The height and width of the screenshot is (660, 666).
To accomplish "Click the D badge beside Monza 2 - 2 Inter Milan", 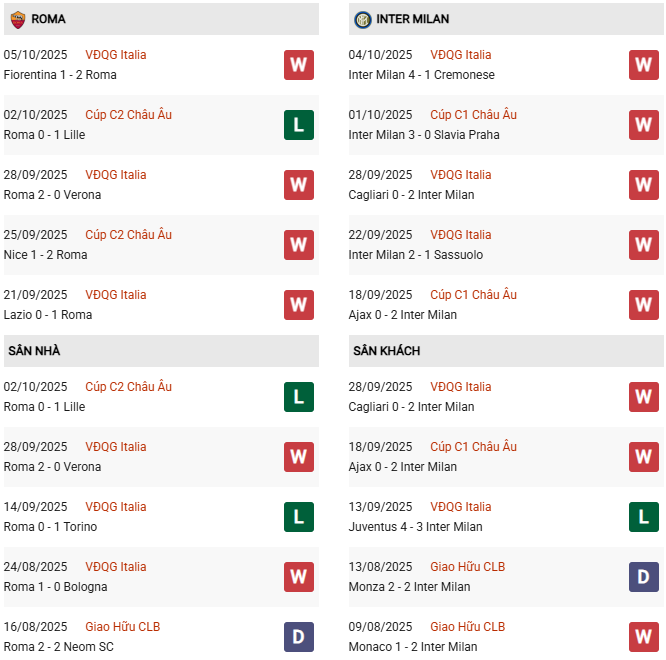I will [x=643, y=577].
